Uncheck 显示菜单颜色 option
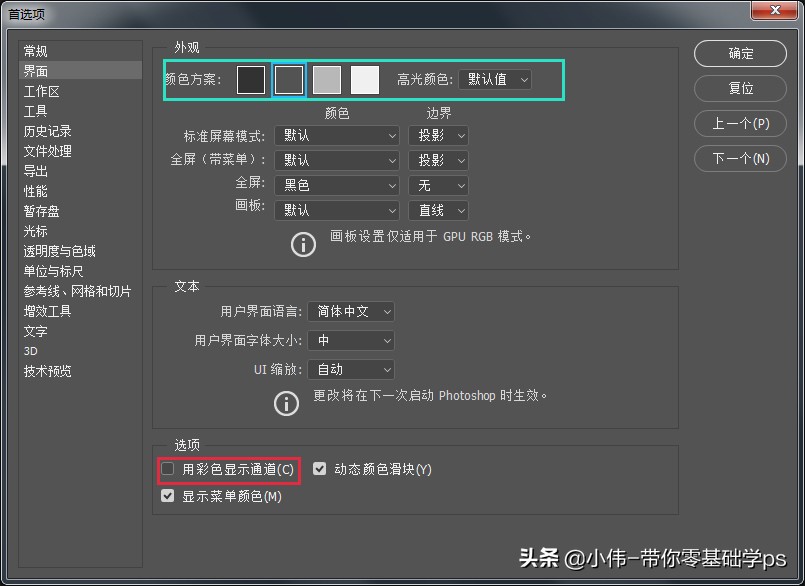805x586 pixels. pos(167,495)
